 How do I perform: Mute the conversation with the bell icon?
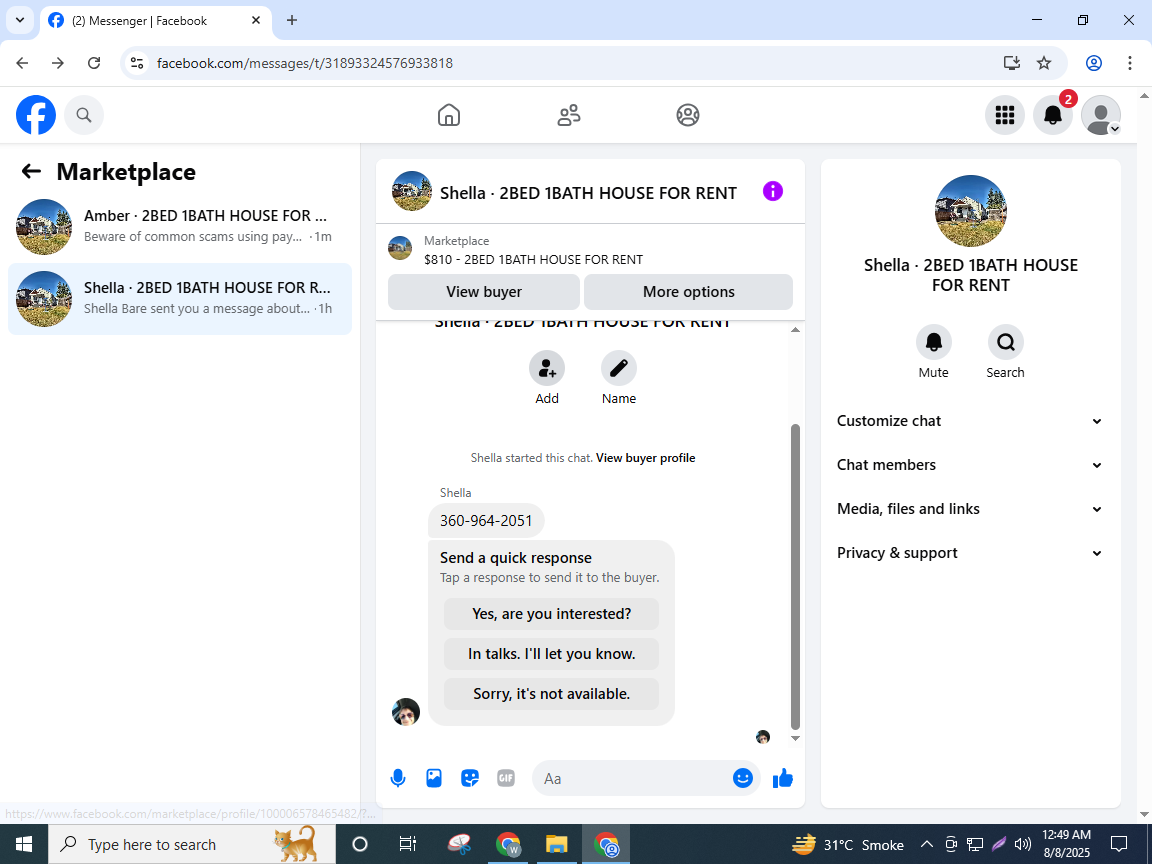point(934,342)
